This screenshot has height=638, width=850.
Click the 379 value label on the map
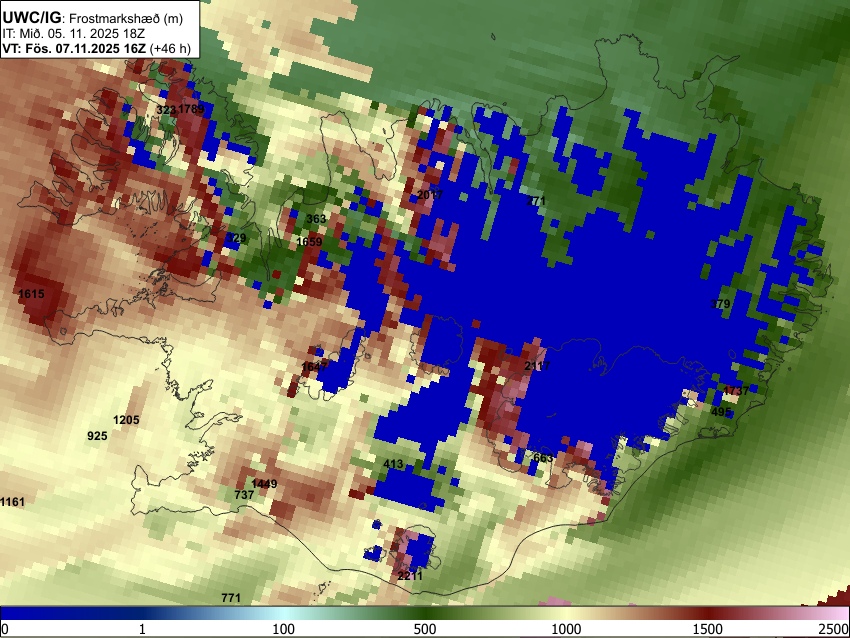[x=720, y=304]
